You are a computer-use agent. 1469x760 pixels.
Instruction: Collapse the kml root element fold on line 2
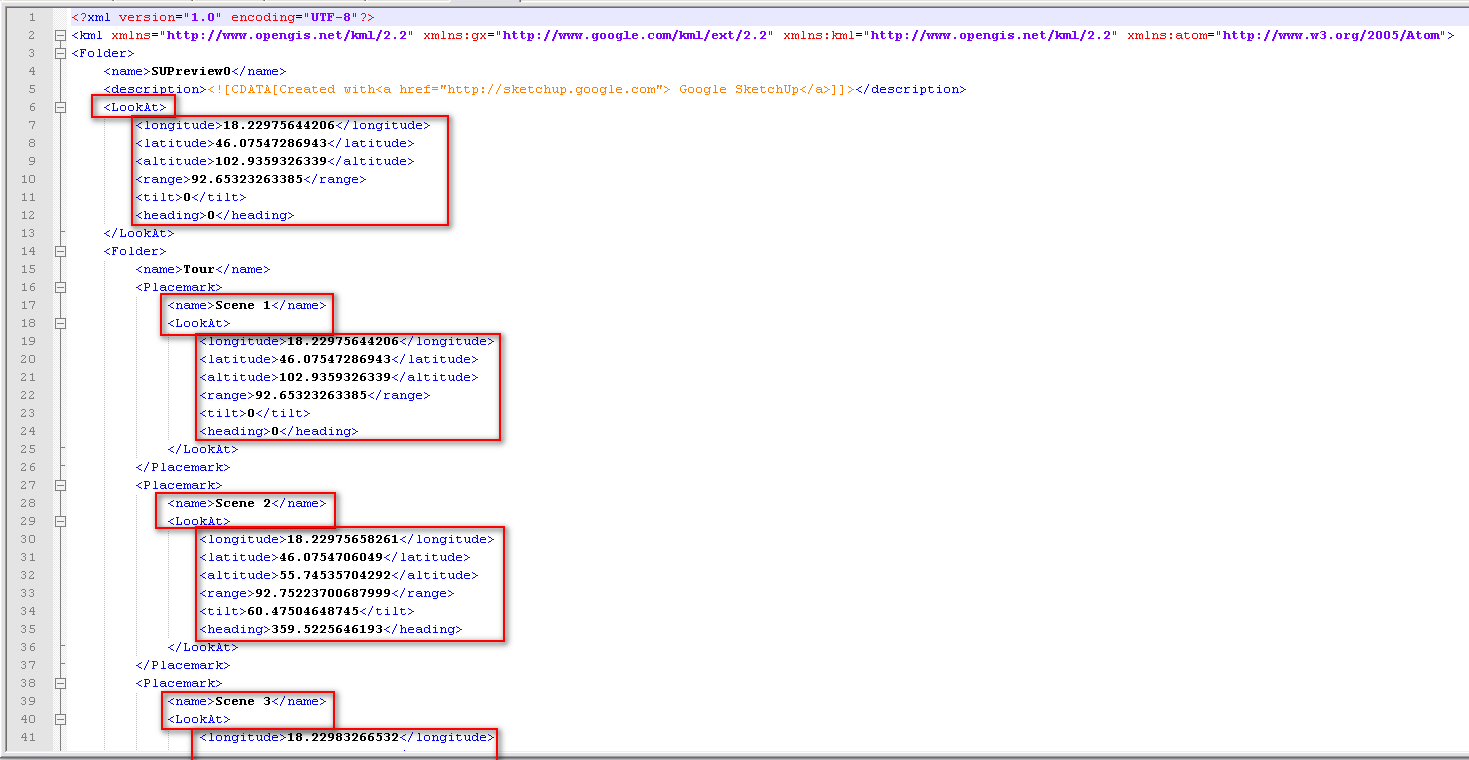(61, 35)
